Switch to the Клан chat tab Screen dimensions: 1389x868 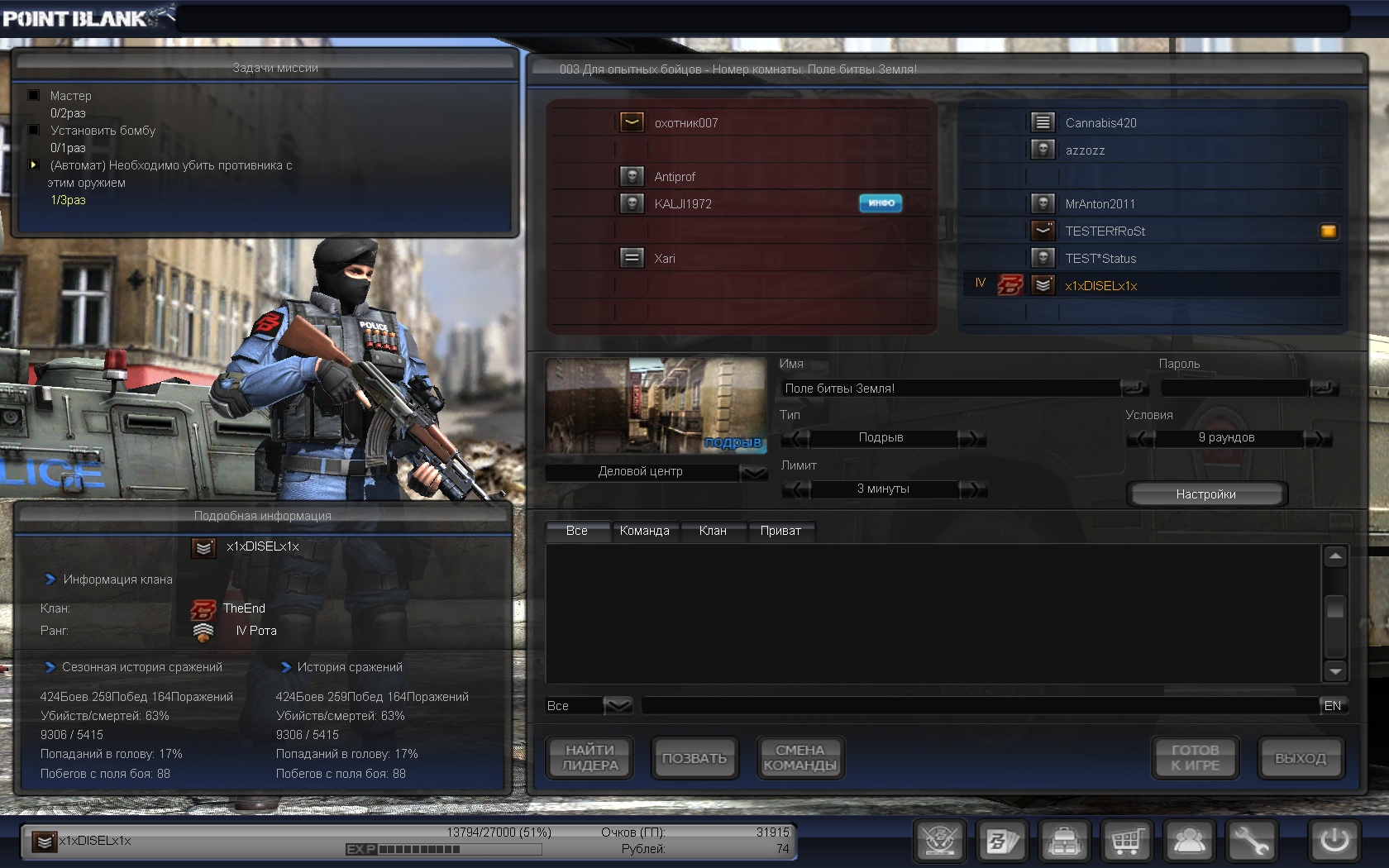coord(713,531)
